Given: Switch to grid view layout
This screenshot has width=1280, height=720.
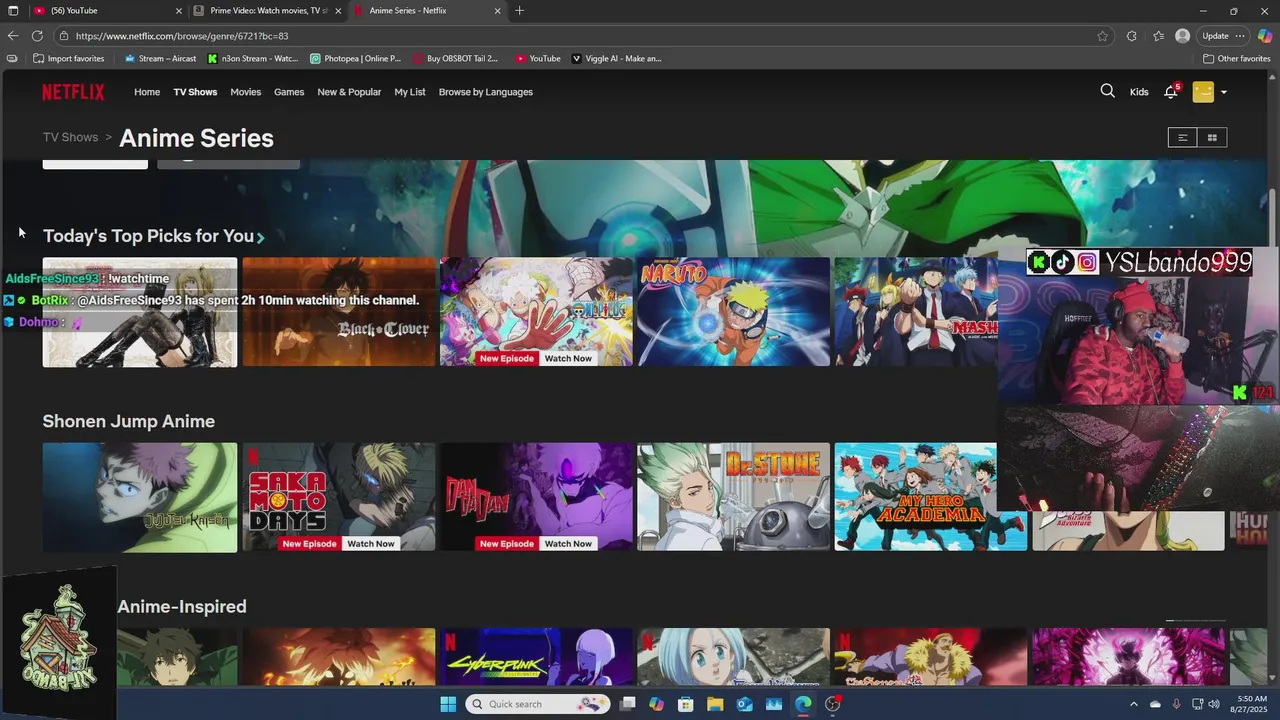Looking at the screenshot, I should click(x=1212, y=138).
